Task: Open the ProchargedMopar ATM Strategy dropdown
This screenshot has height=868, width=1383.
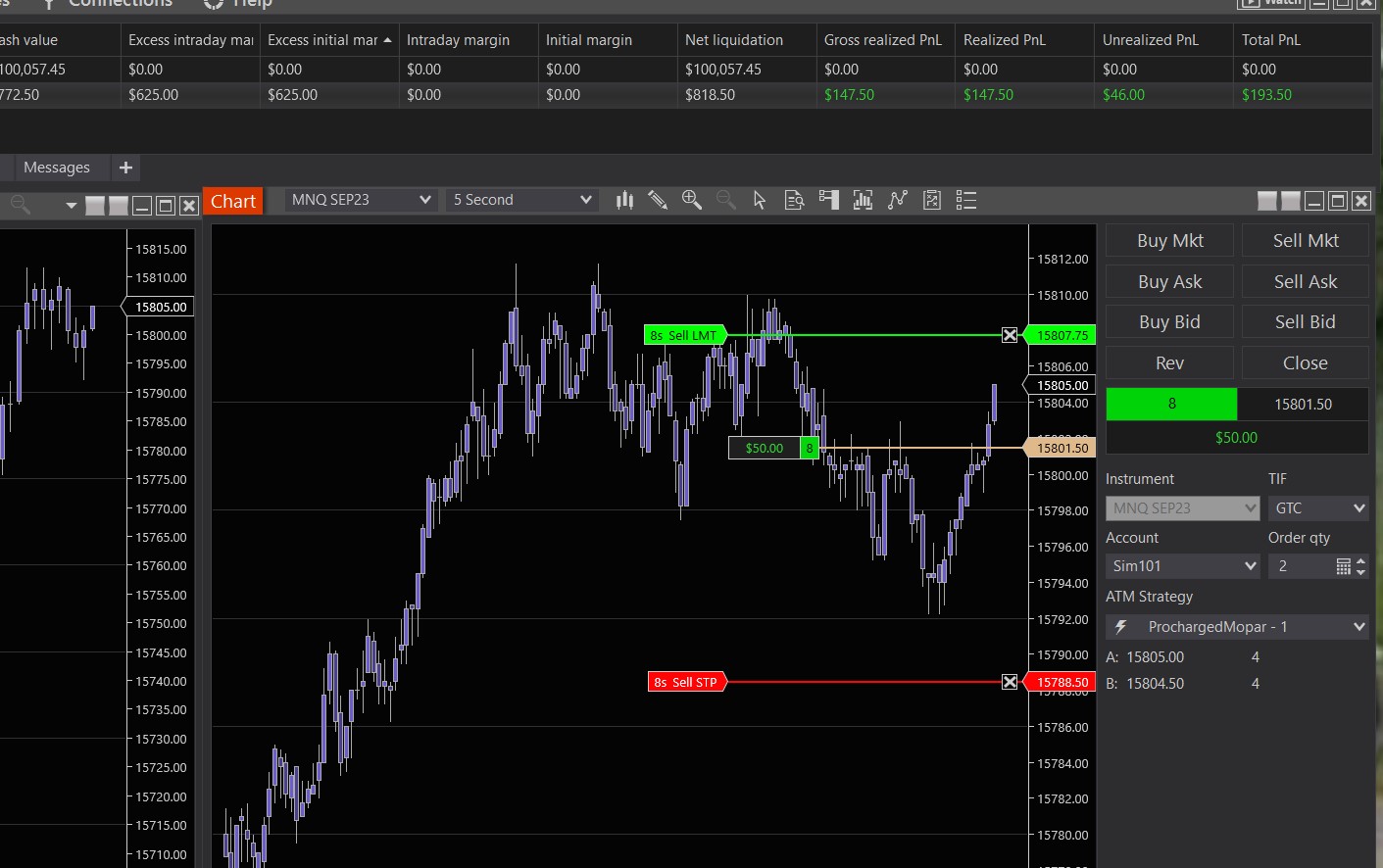Action: pyautogui.click(x=1236, y=627)
